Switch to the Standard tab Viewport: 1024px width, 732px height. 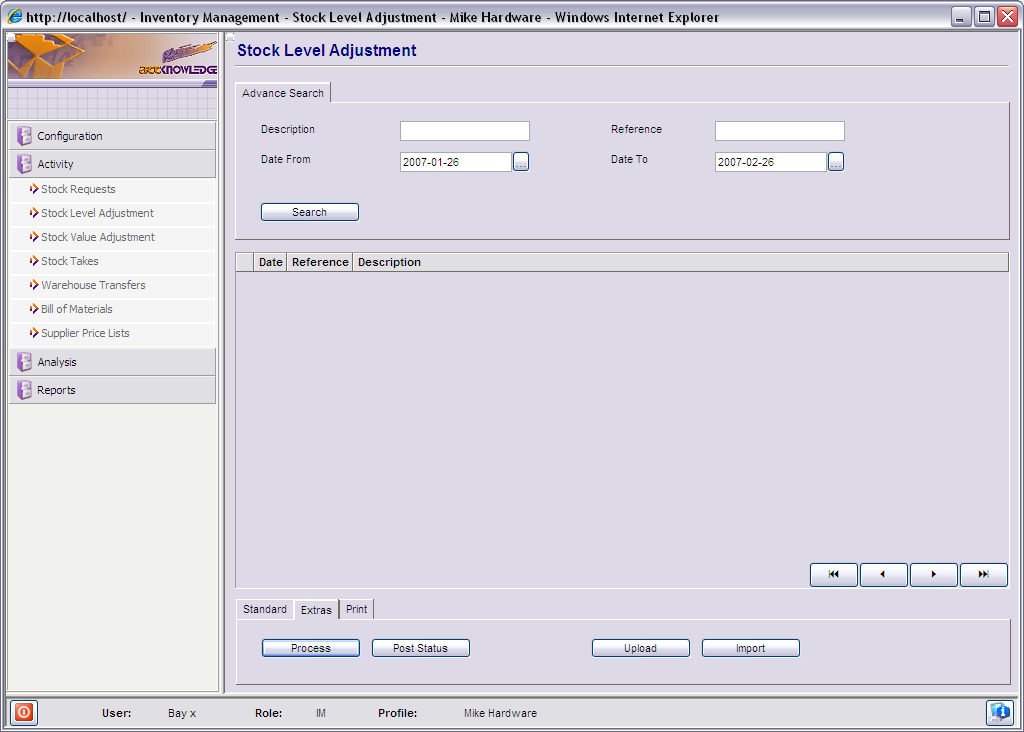(265, 609)
